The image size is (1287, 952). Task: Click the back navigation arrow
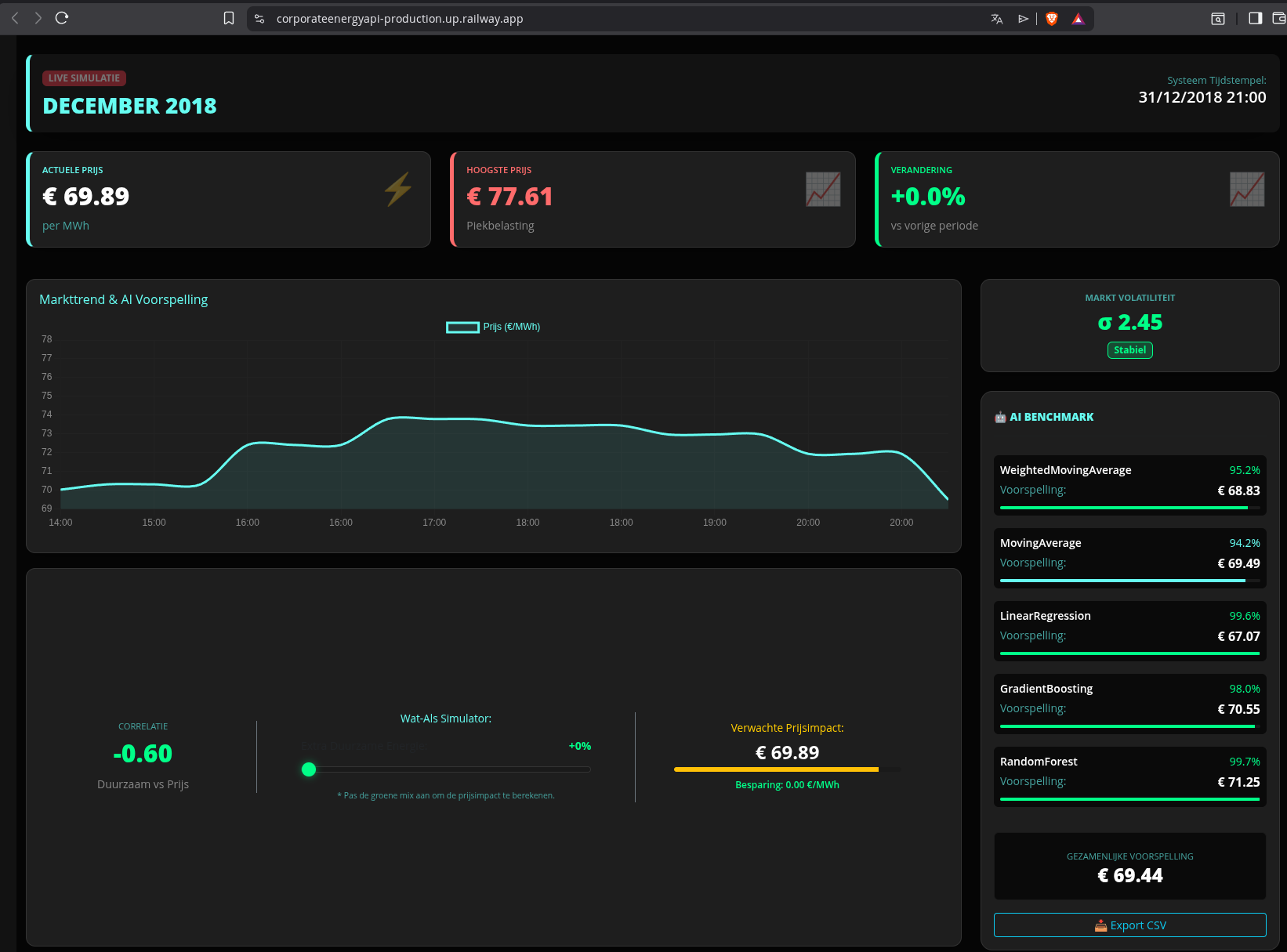point(15,18)
